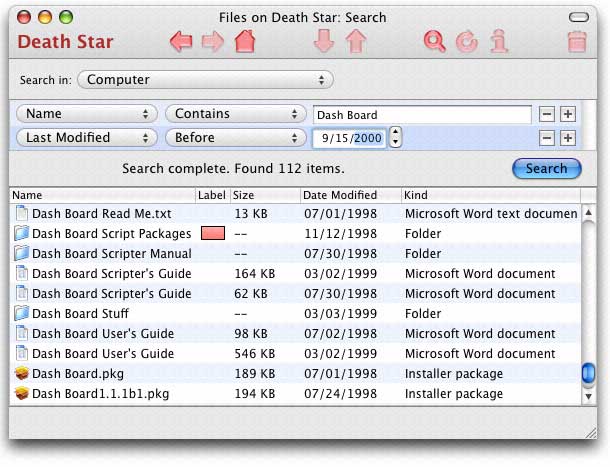Click the 9/15/2000 date field
This screenshot has width=610, height=467.
[x=349, y=138]
